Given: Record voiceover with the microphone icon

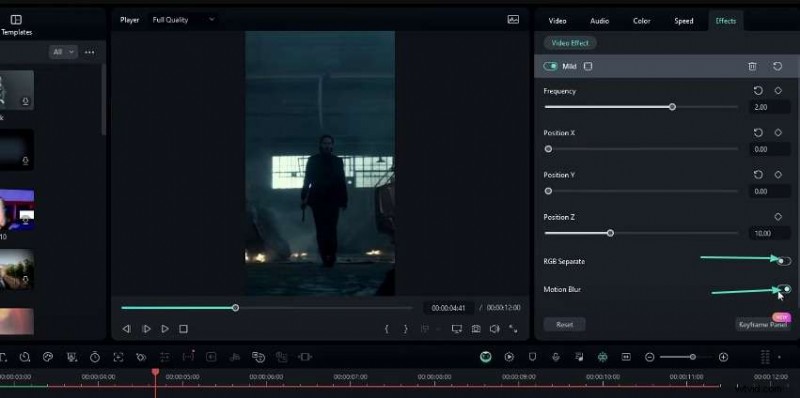Looking at the screenshot, I should point(556,357).
